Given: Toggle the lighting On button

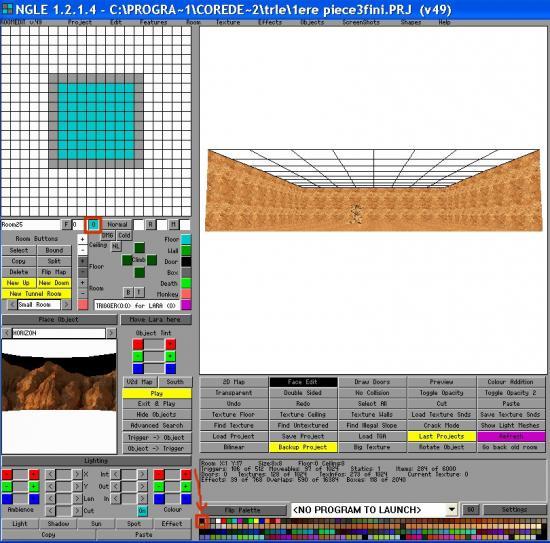Looking at the screenshot, I should coord(142,511).
